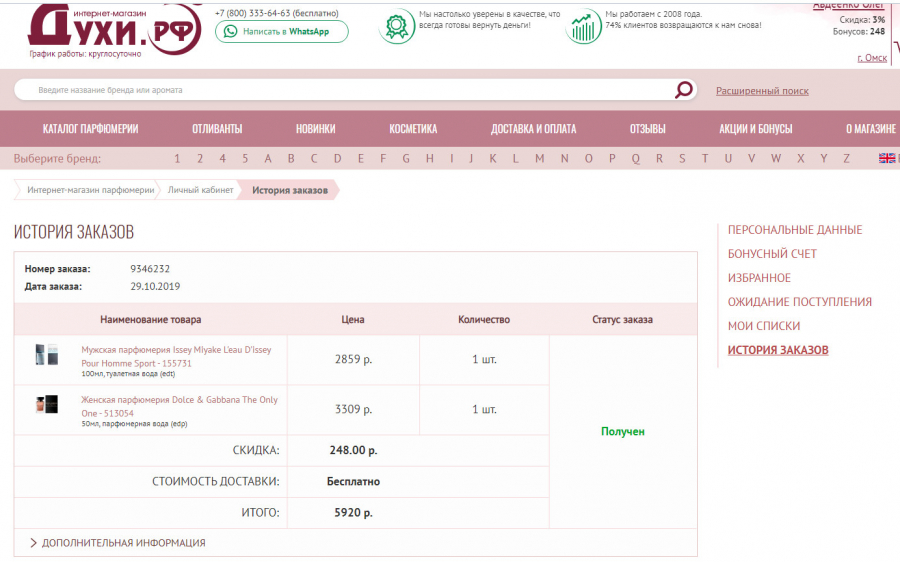
Task: Click the growth chart statistics icon
Action: pyautogui.click(x=583, y=27)
